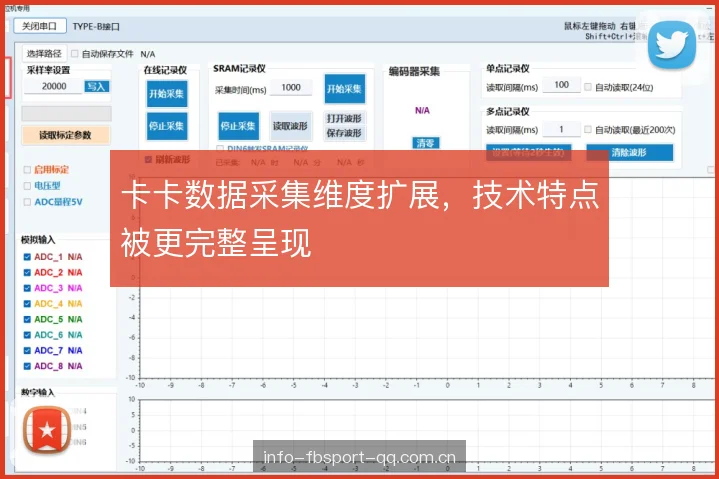Click the SRAM 采集时间 field showing 1000
The image size is (719, 479).
[291, 88]
